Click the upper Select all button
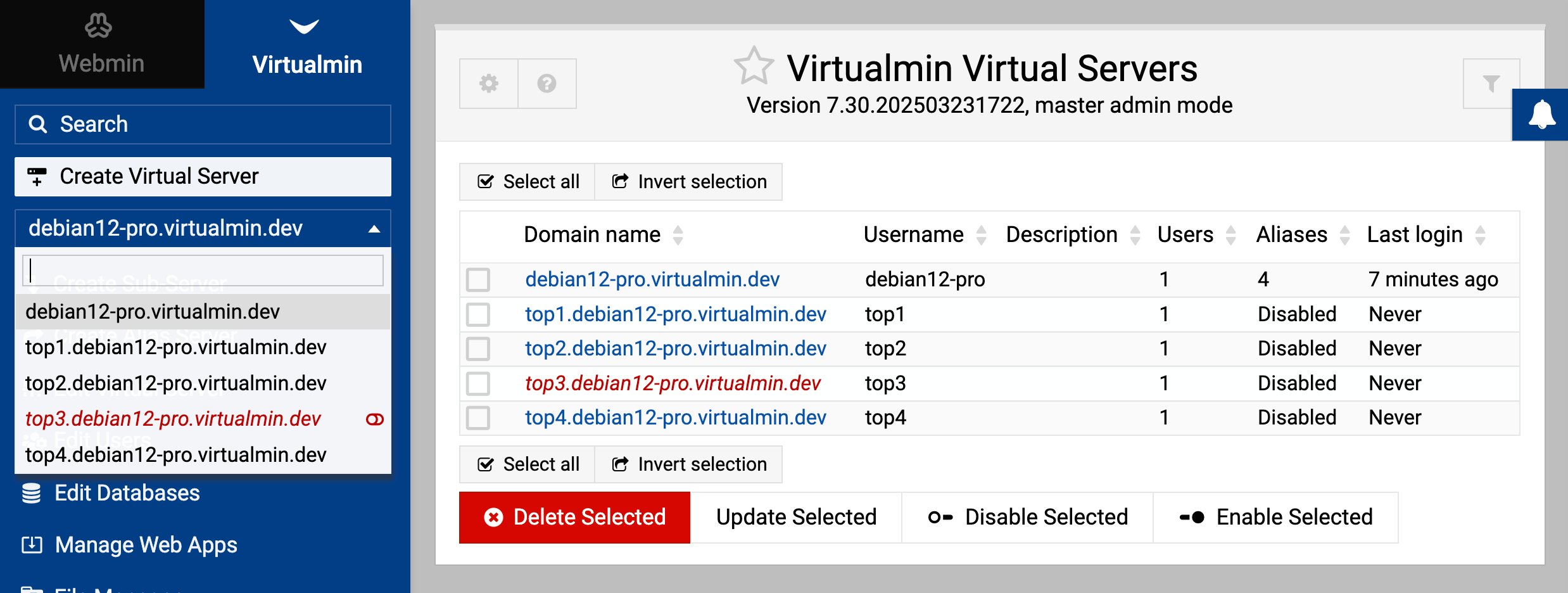This screenshot has width=1568, height=593. click(527, 182)
